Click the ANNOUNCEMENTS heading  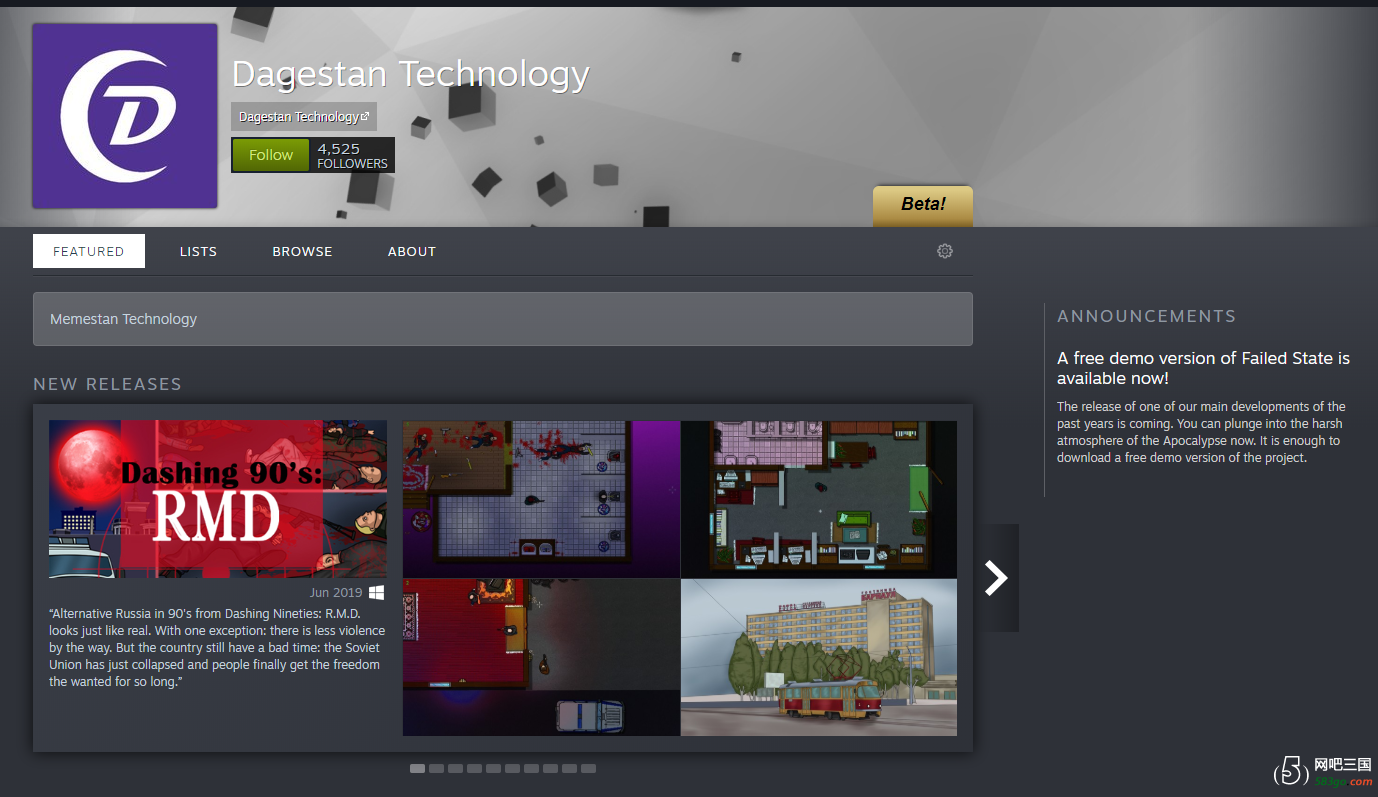1146,316
